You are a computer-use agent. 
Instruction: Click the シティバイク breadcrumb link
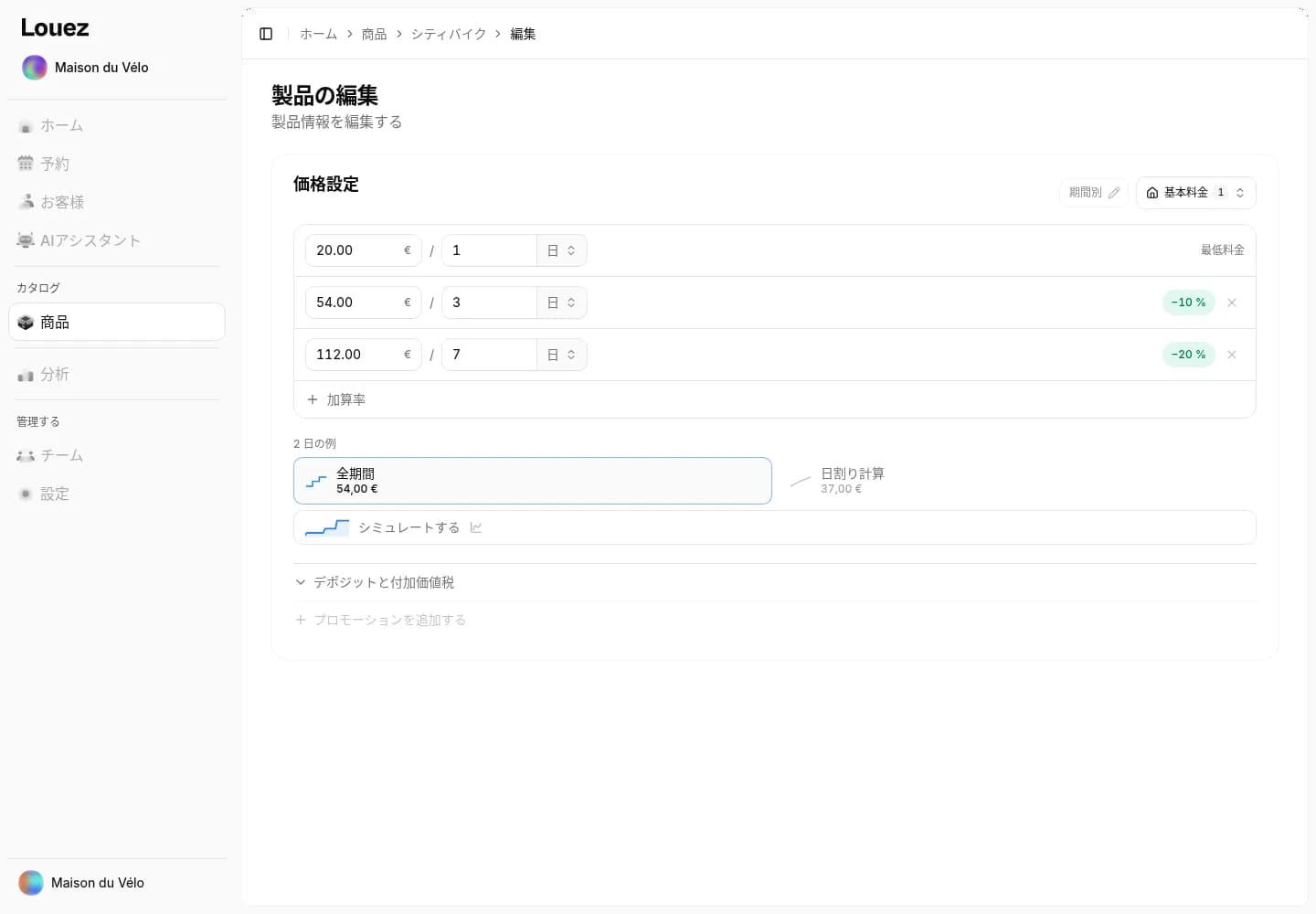(449, 34)
